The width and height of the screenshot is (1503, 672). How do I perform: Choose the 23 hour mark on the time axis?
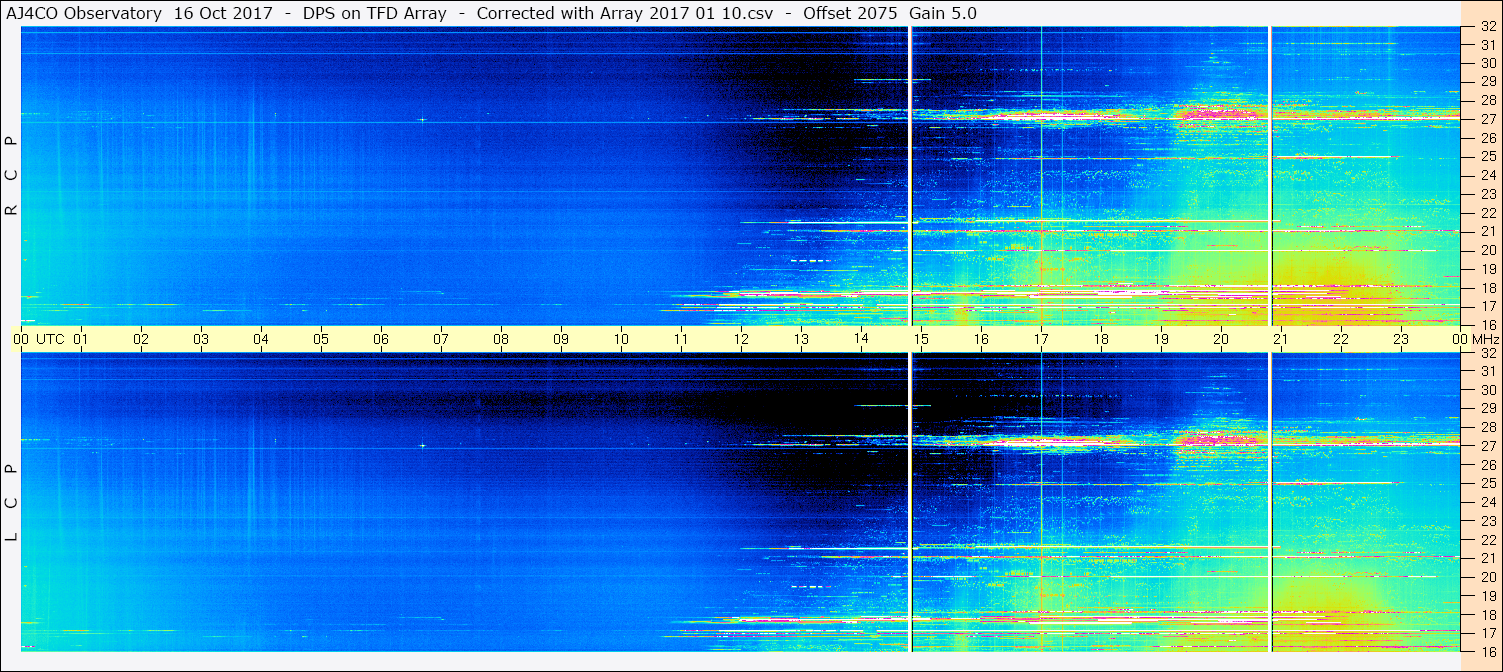pos(1401,339)
